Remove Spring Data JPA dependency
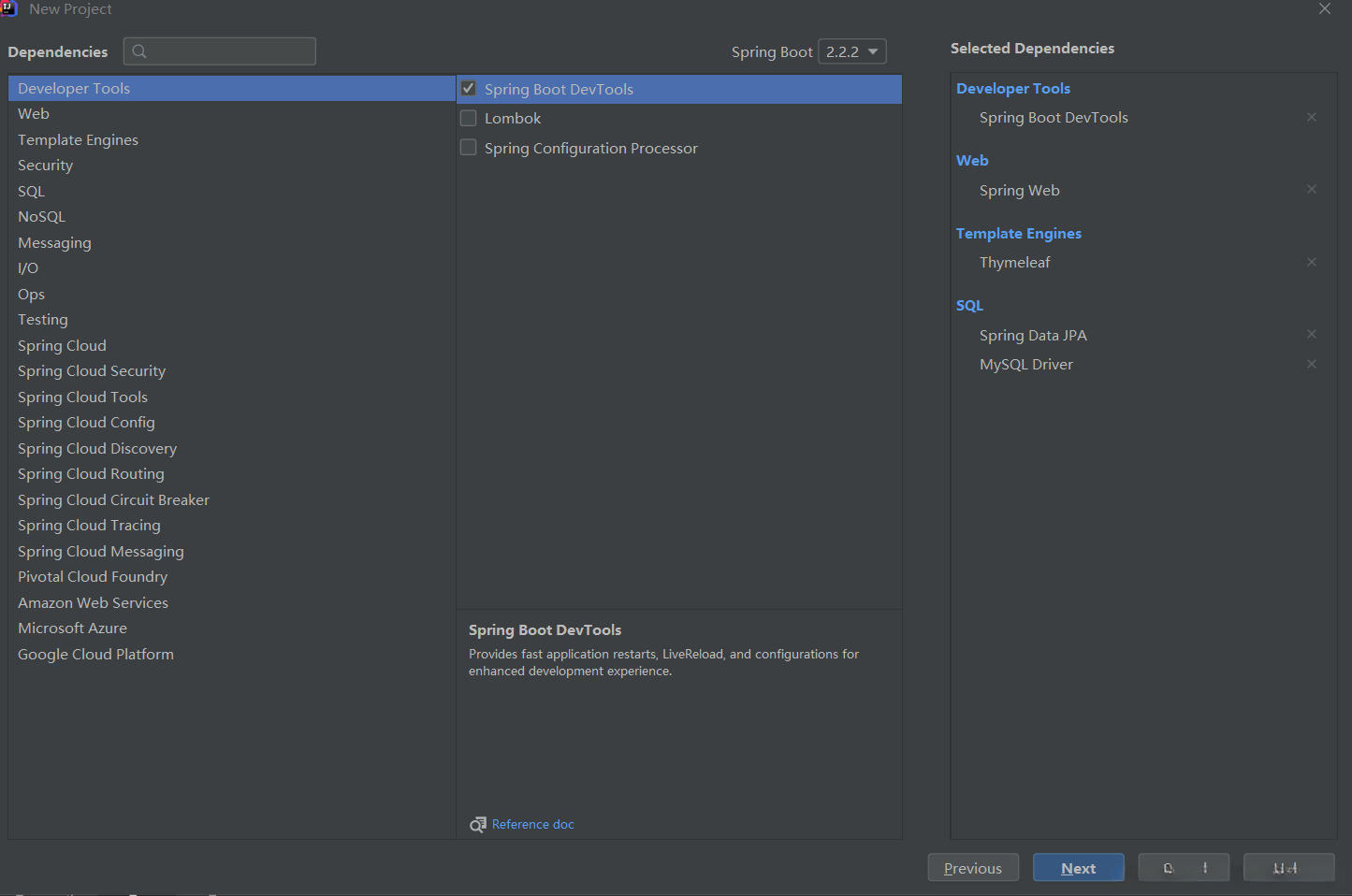Screen dimensions: 1352x896 click(1312, 334)
